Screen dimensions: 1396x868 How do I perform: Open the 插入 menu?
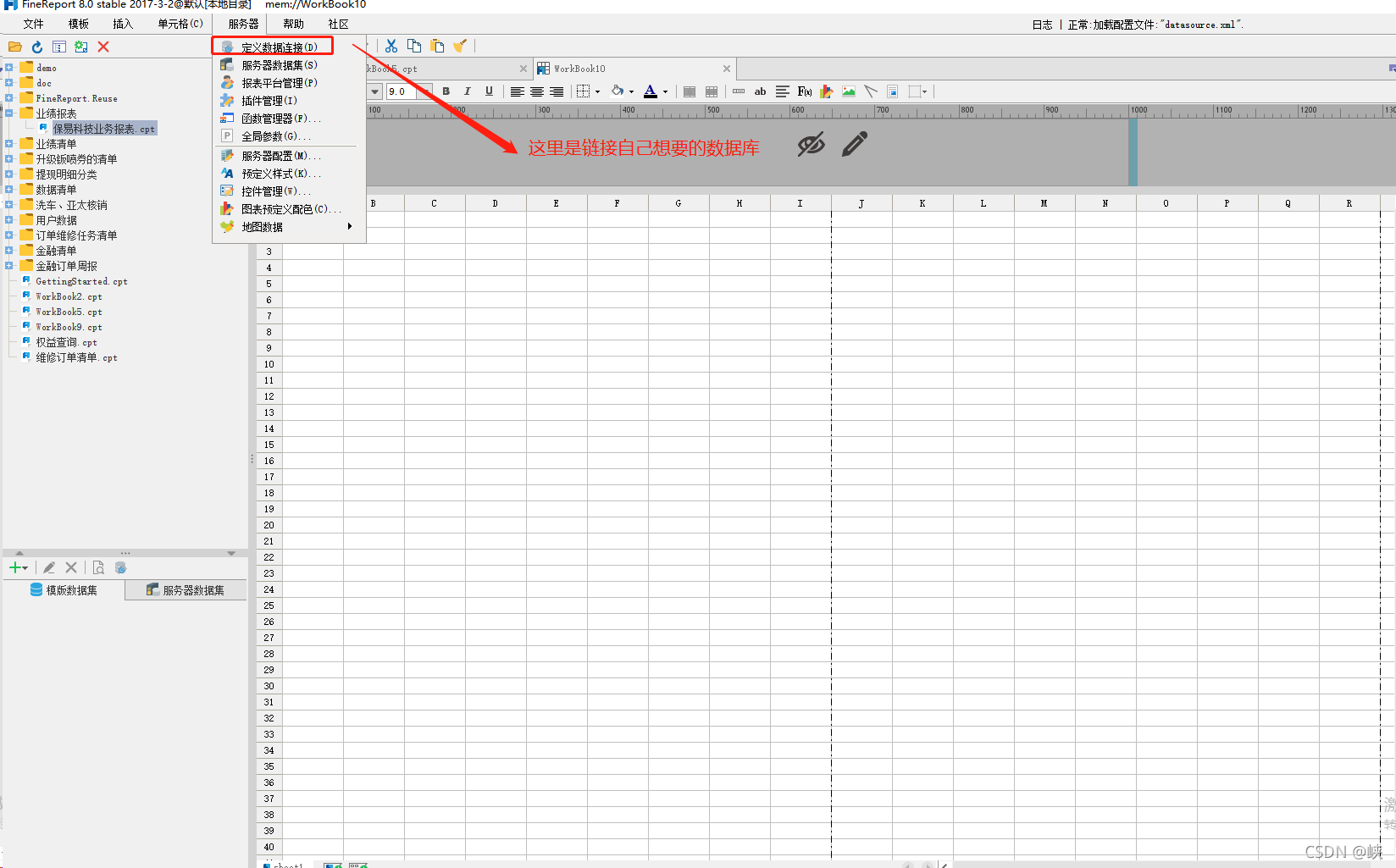coord(123,24)
